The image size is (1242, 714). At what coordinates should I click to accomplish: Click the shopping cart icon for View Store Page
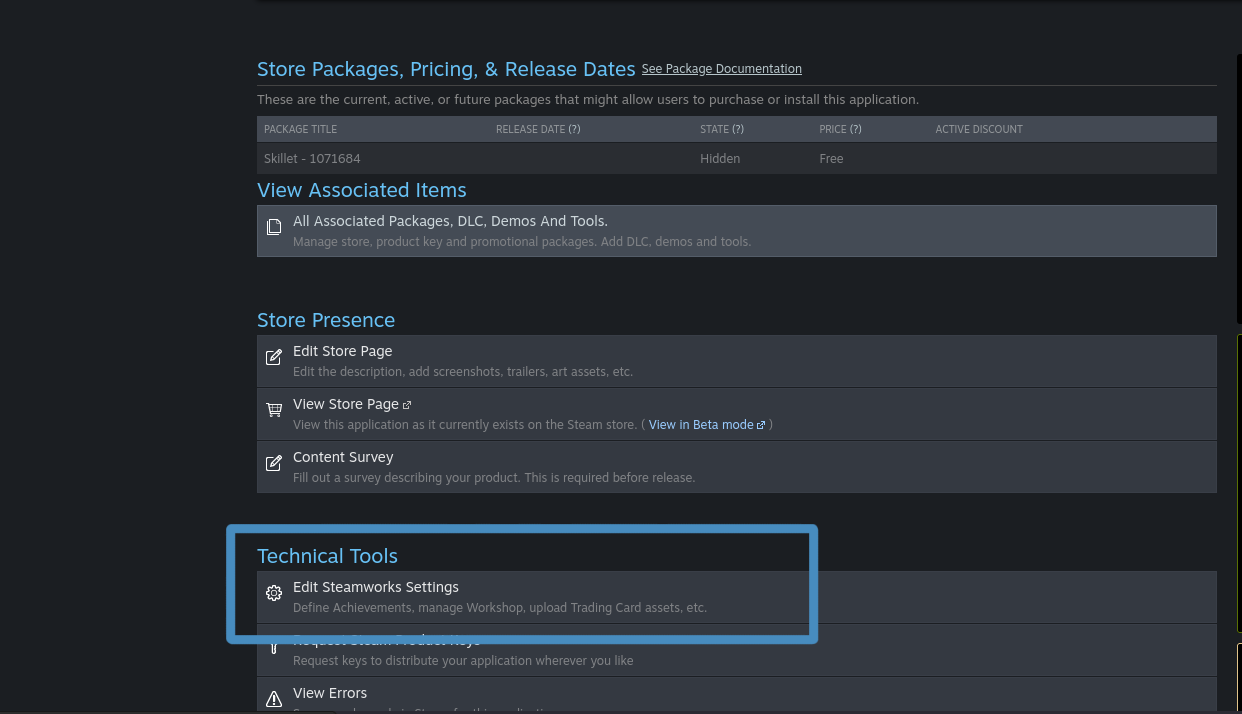click(274, 410)
